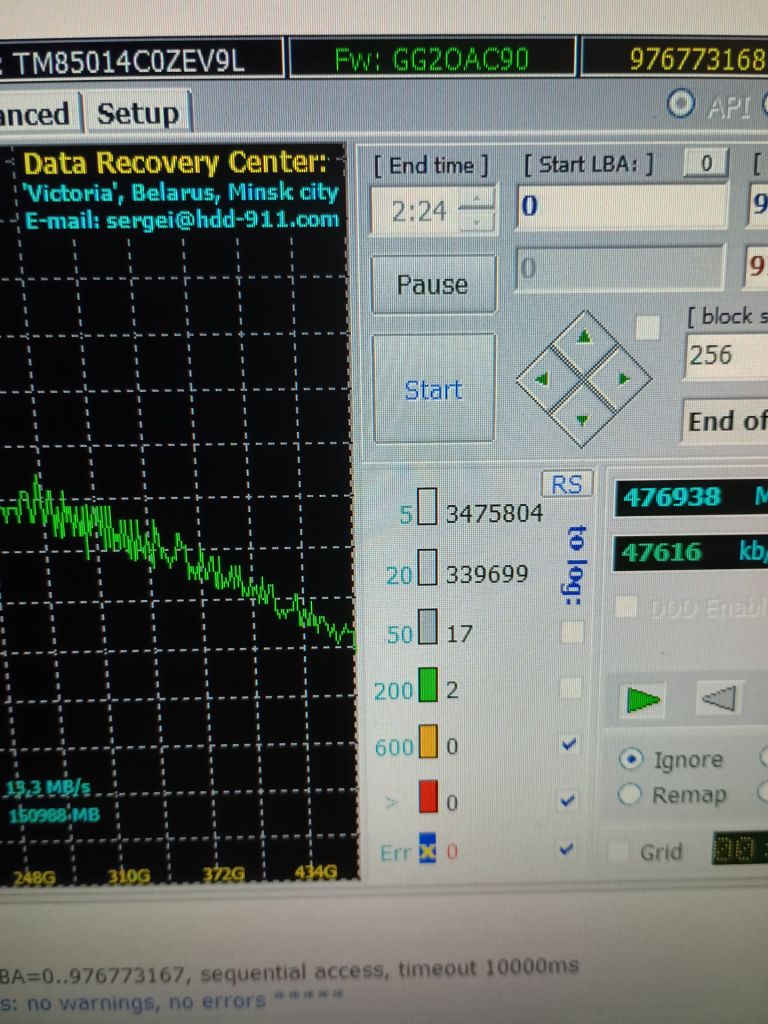Click the green play forward arrow
This screenshot has height=1024, width=768.
click(x=643, y=700)
